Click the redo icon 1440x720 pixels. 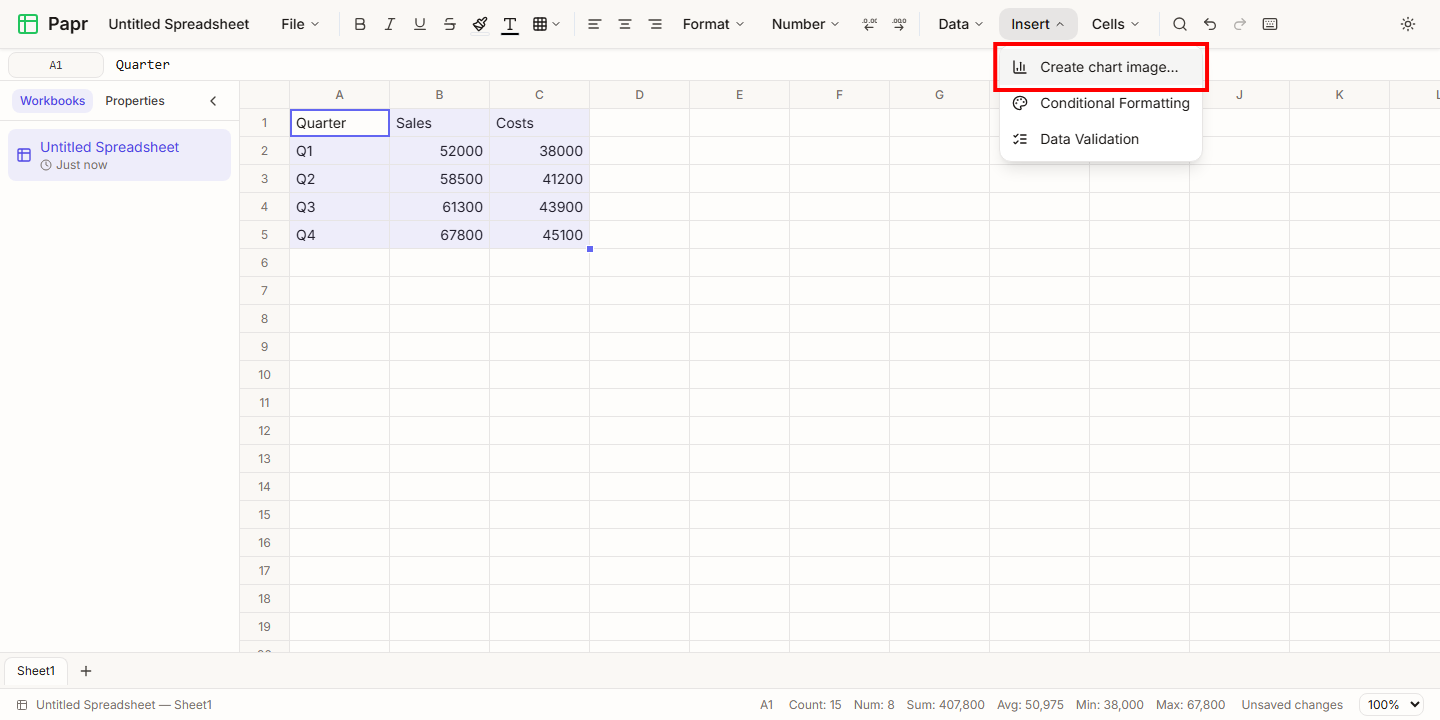tap(1240, 24)
